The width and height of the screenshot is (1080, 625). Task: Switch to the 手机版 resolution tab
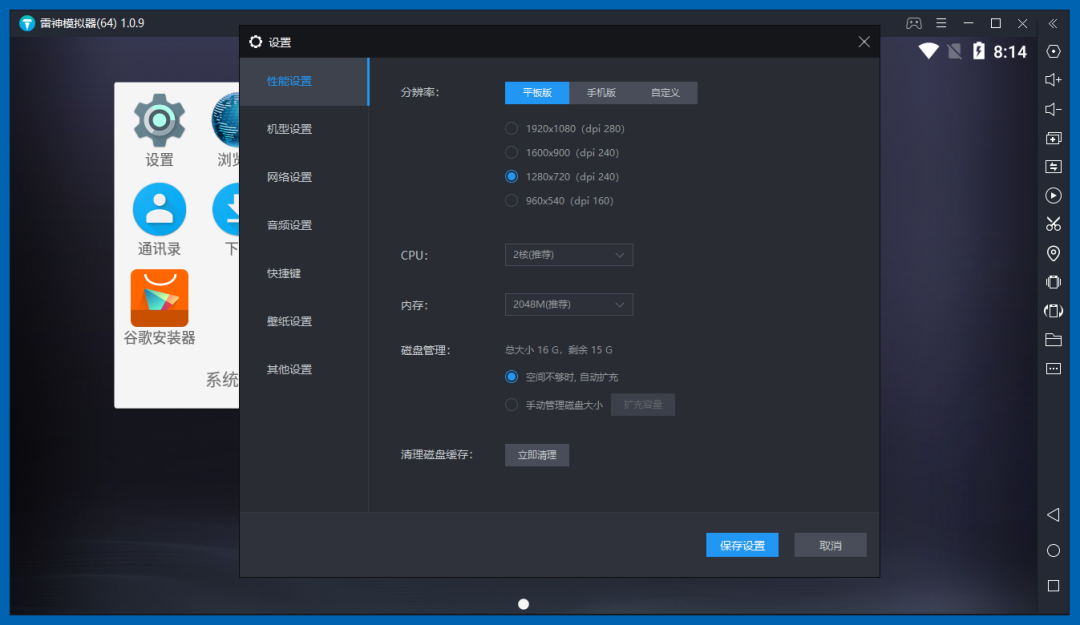[601, 93]
